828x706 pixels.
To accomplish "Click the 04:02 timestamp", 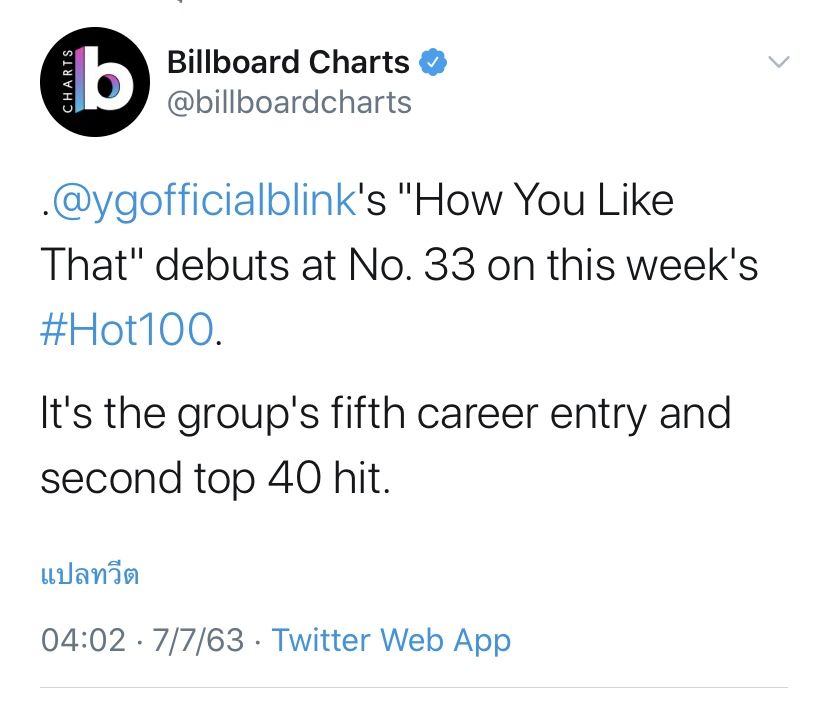I will click(x=83, y=640).
